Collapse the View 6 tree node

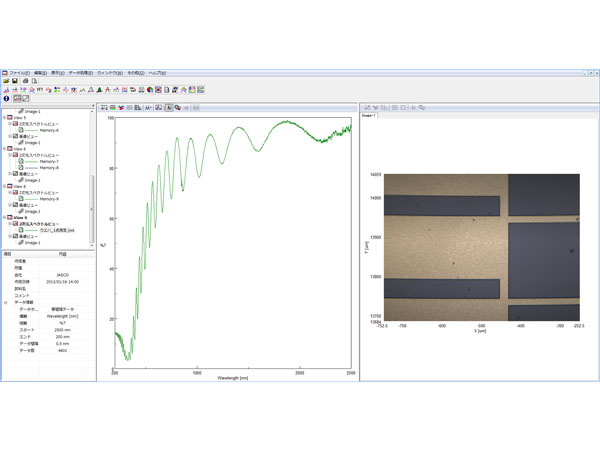click(x=4, y=149)
